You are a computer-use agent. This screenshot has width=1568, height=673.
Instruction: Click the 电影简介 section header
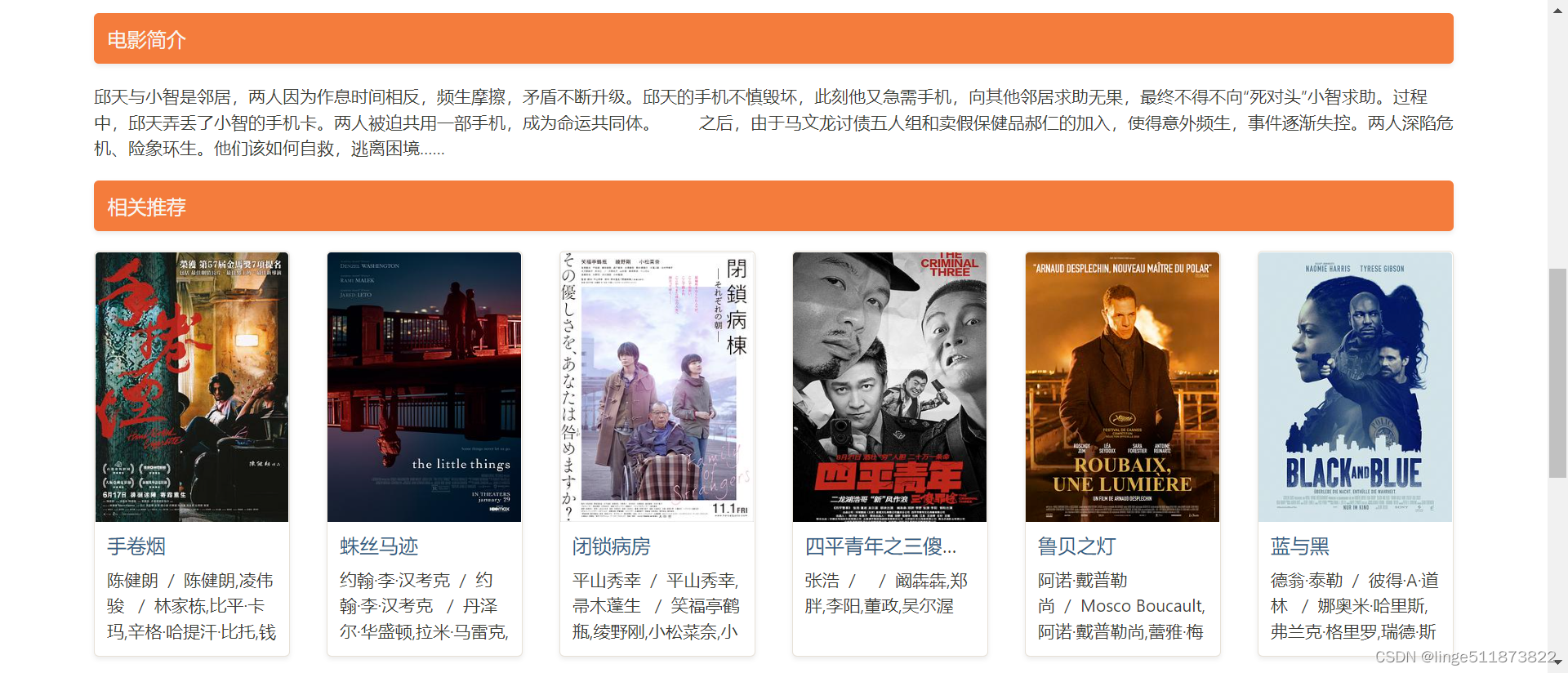773,38
